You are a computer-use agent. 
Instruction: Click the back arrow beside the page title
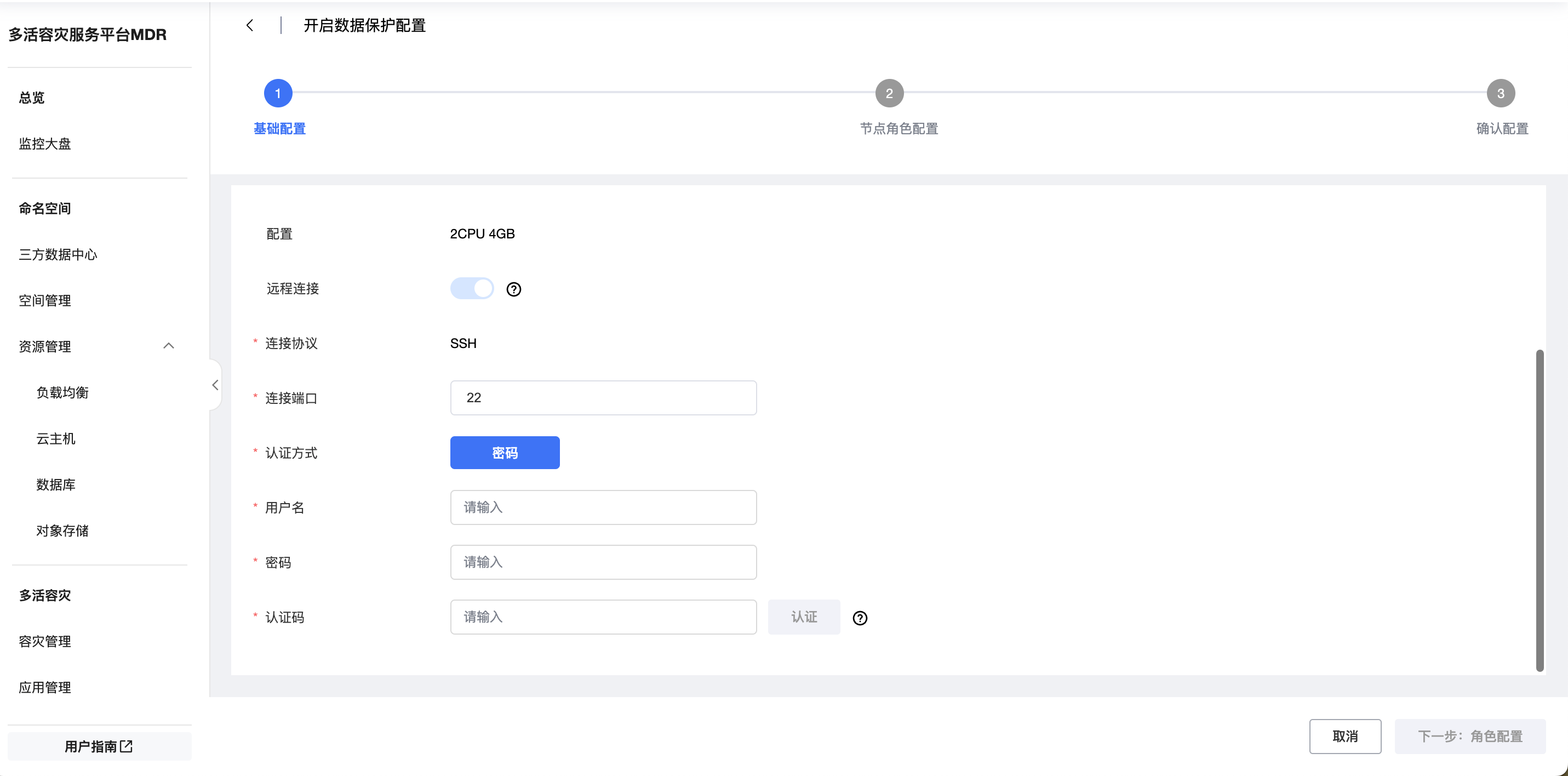pyautogui.click(x=250, y=25)
